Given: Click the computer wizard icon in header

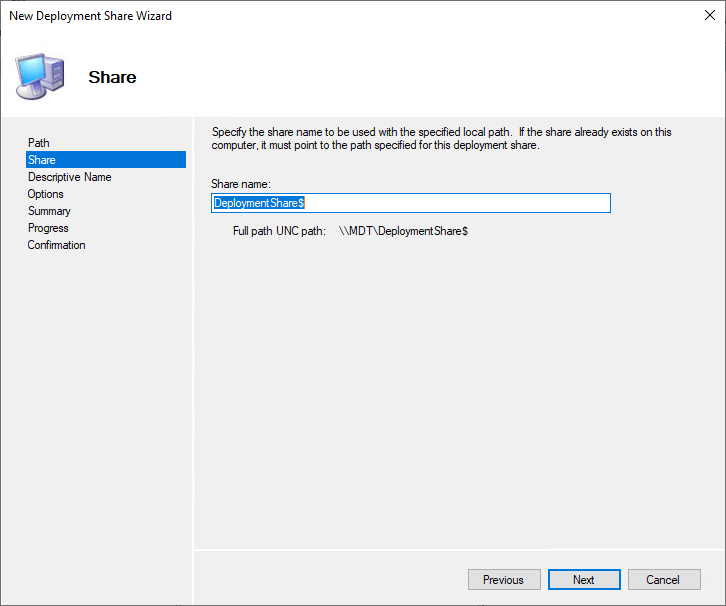Looking at the screenshot, I should [x=40, y=76].
